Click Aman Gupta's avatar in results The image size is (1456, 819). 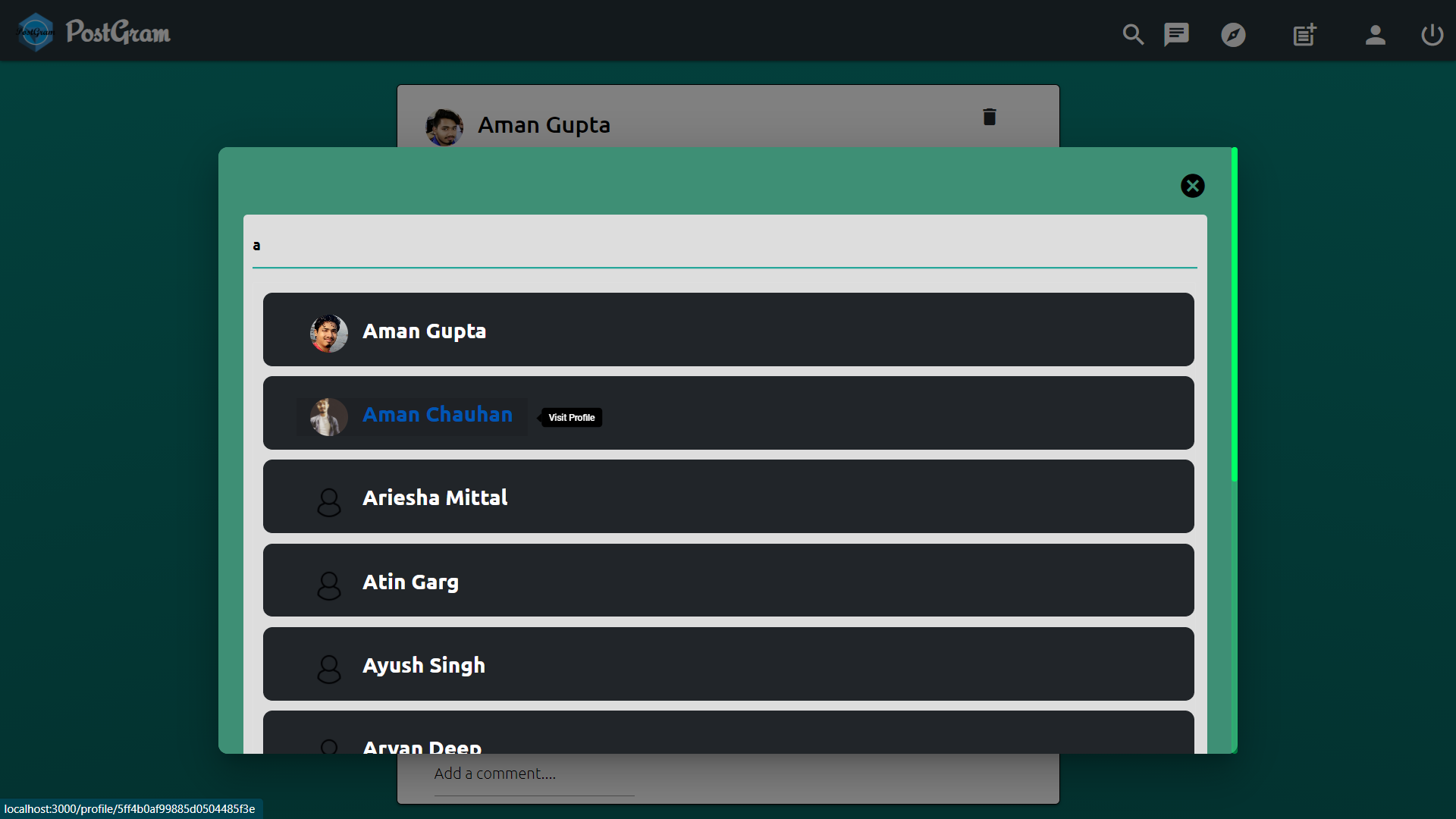[329, 333]
